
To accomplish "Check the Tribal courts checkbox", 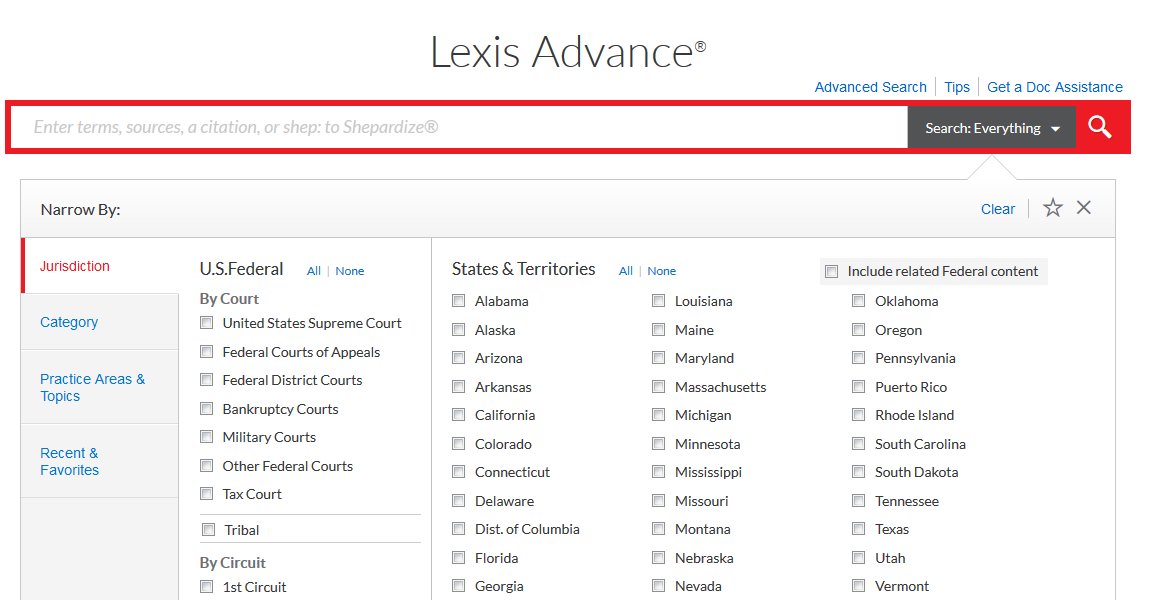I will pos(208,528).
